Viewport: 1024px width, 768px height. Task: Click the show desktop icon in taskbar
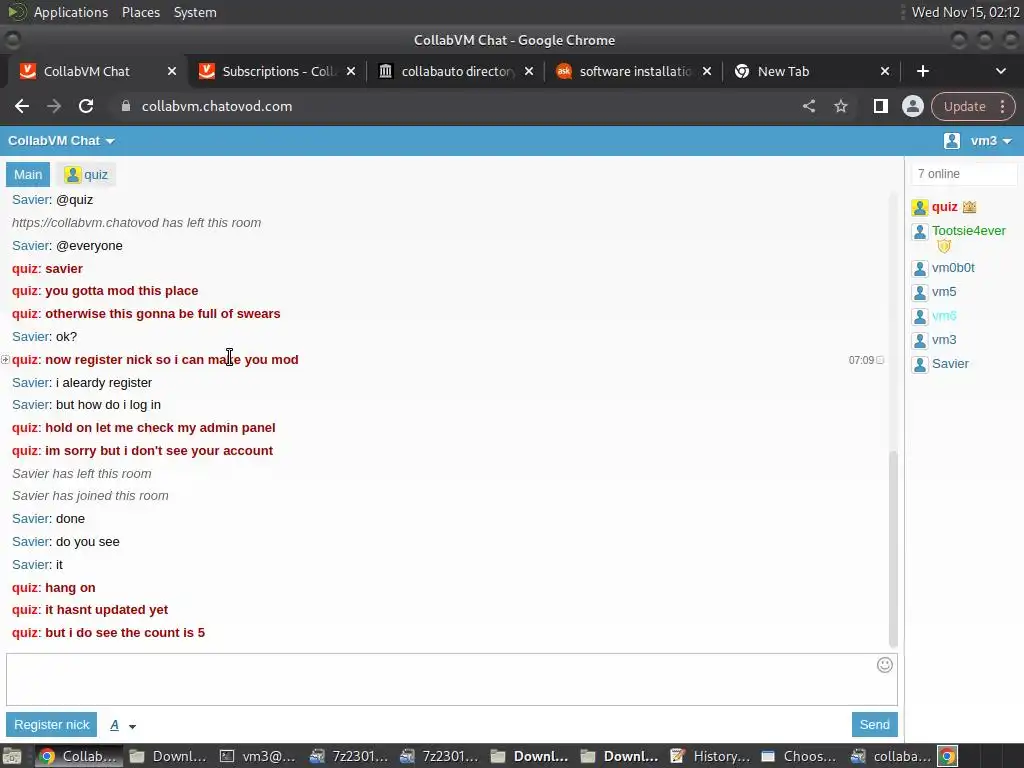pyautogui.click(x=12, y=756)
